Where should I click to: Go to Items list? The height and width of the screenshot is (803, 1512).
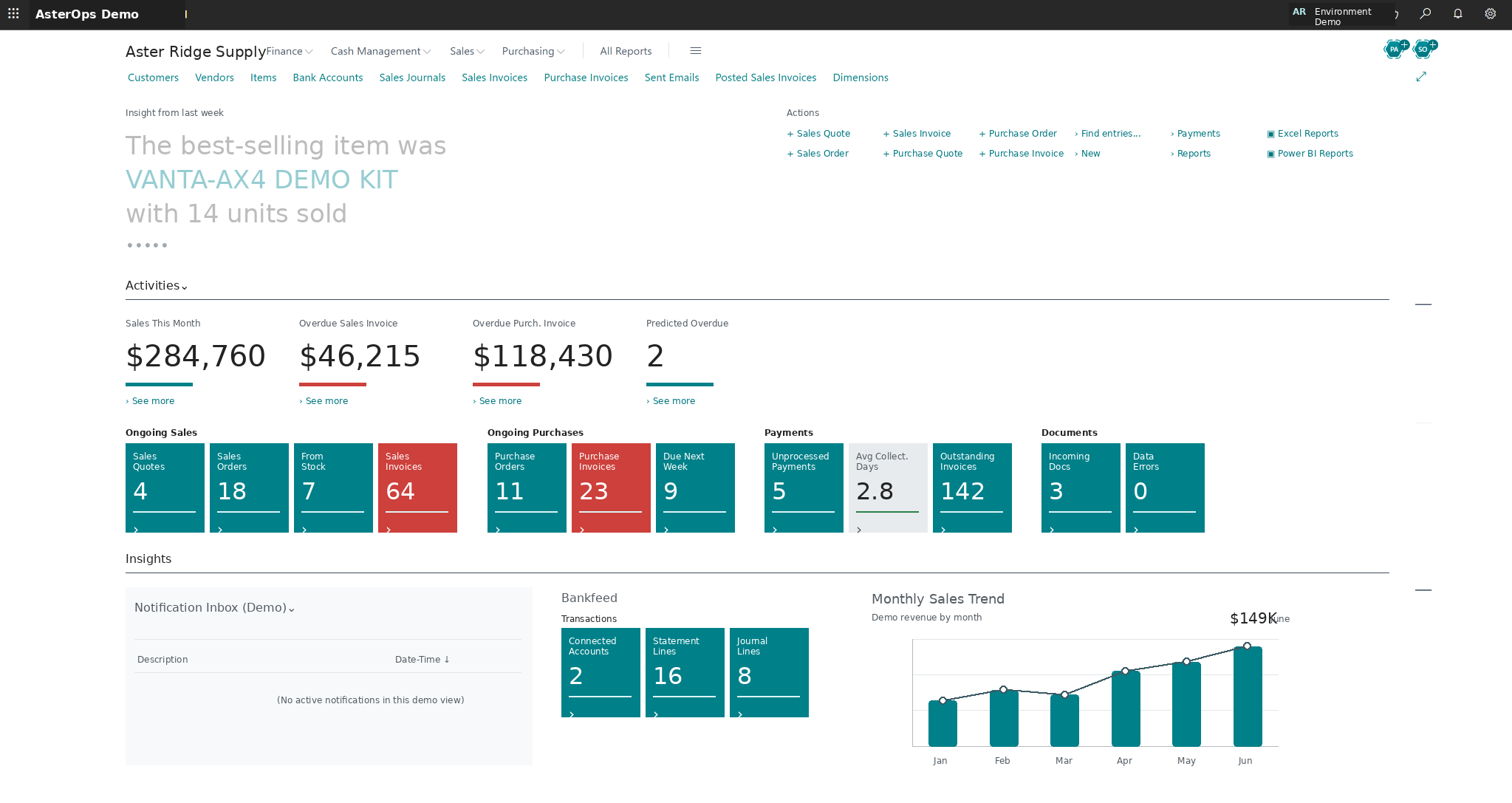(263, 78)
